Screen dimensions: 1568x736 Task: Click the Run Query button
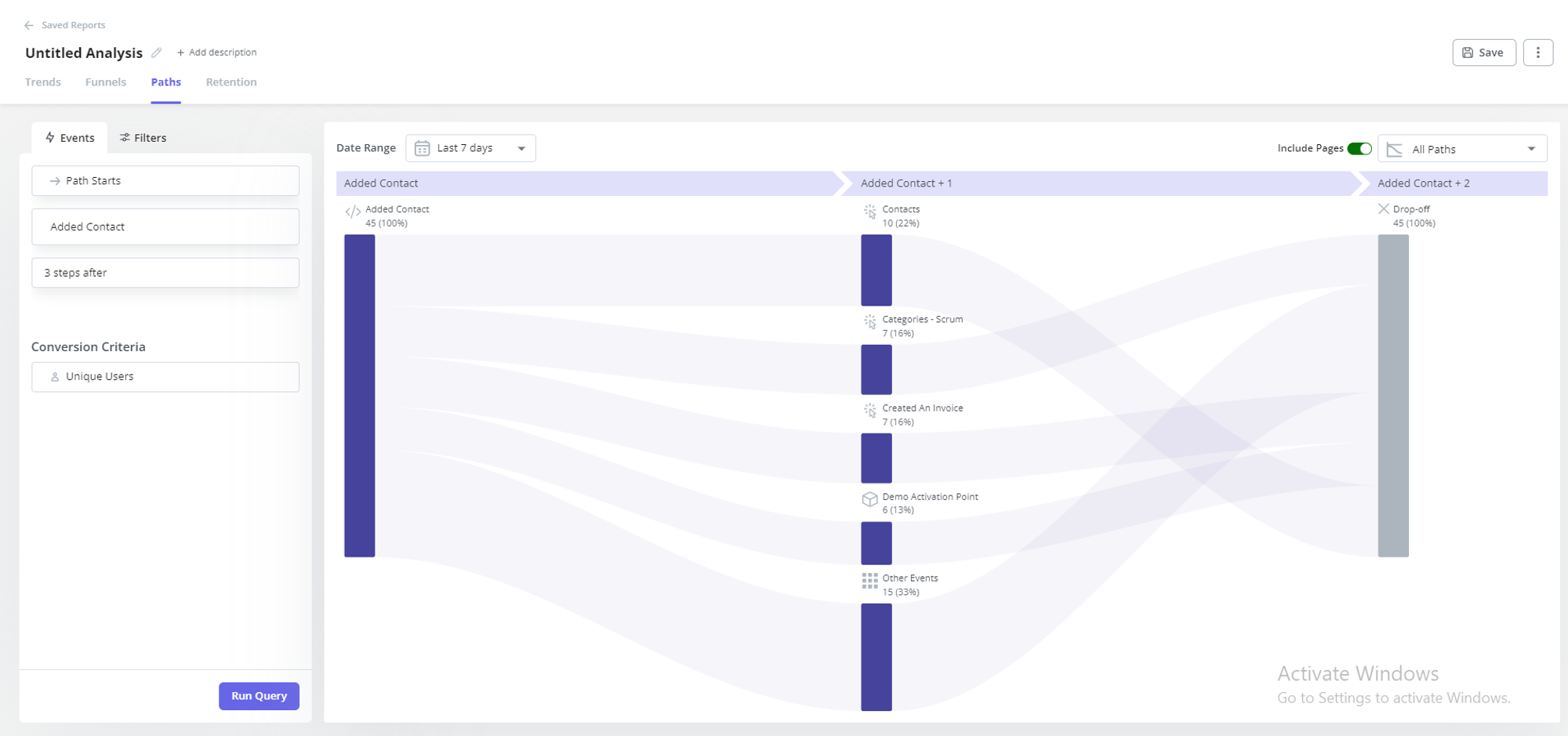(x=259, y=695)
